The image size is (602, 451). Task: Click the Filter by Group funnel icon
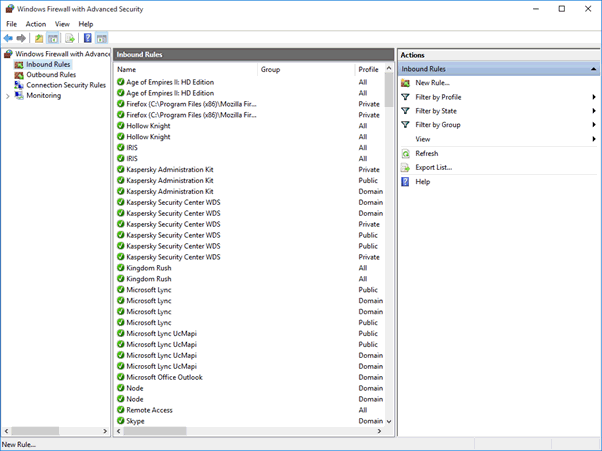click(405, 124)
